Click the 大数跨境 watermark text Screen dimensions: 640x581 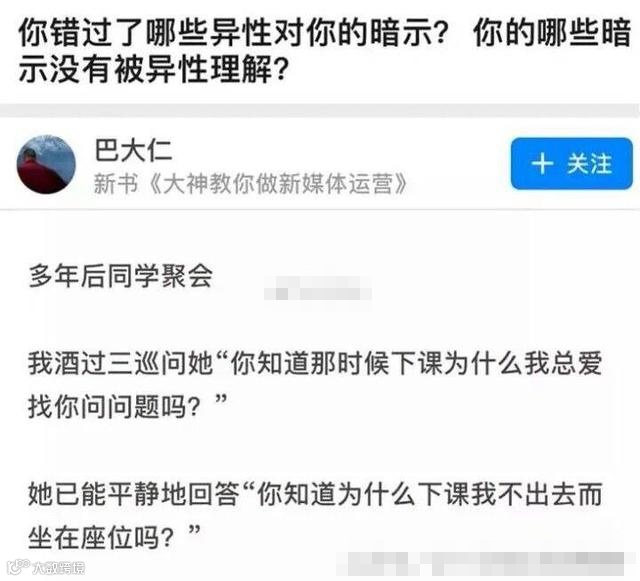click(59, 568)
